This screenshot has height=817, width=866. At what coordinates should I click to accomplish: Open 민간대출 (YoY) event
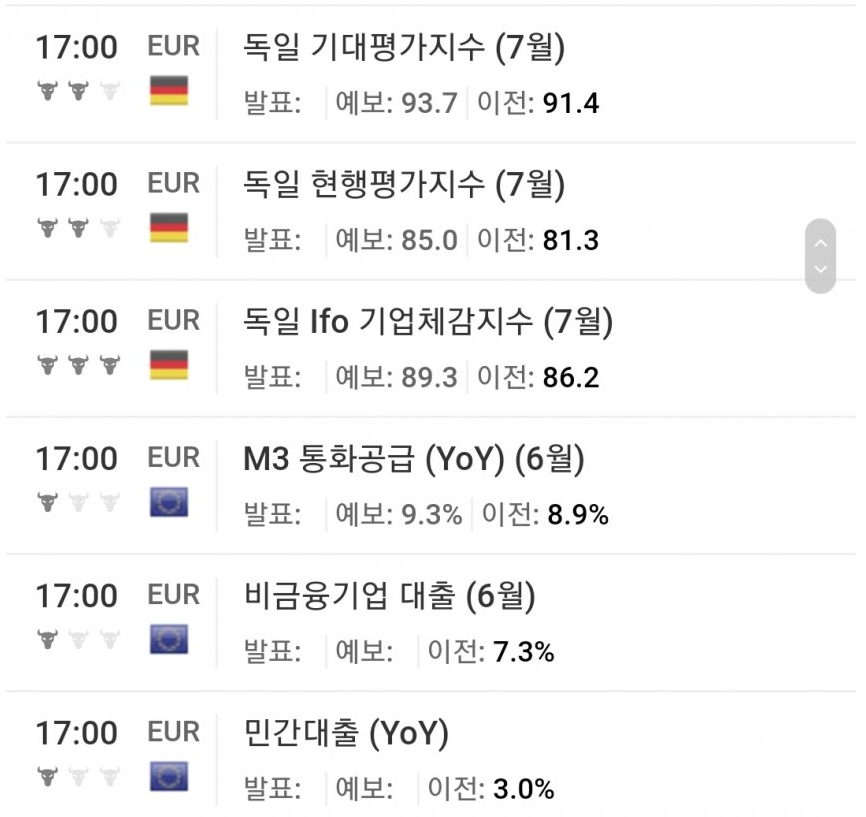point(346,733)
